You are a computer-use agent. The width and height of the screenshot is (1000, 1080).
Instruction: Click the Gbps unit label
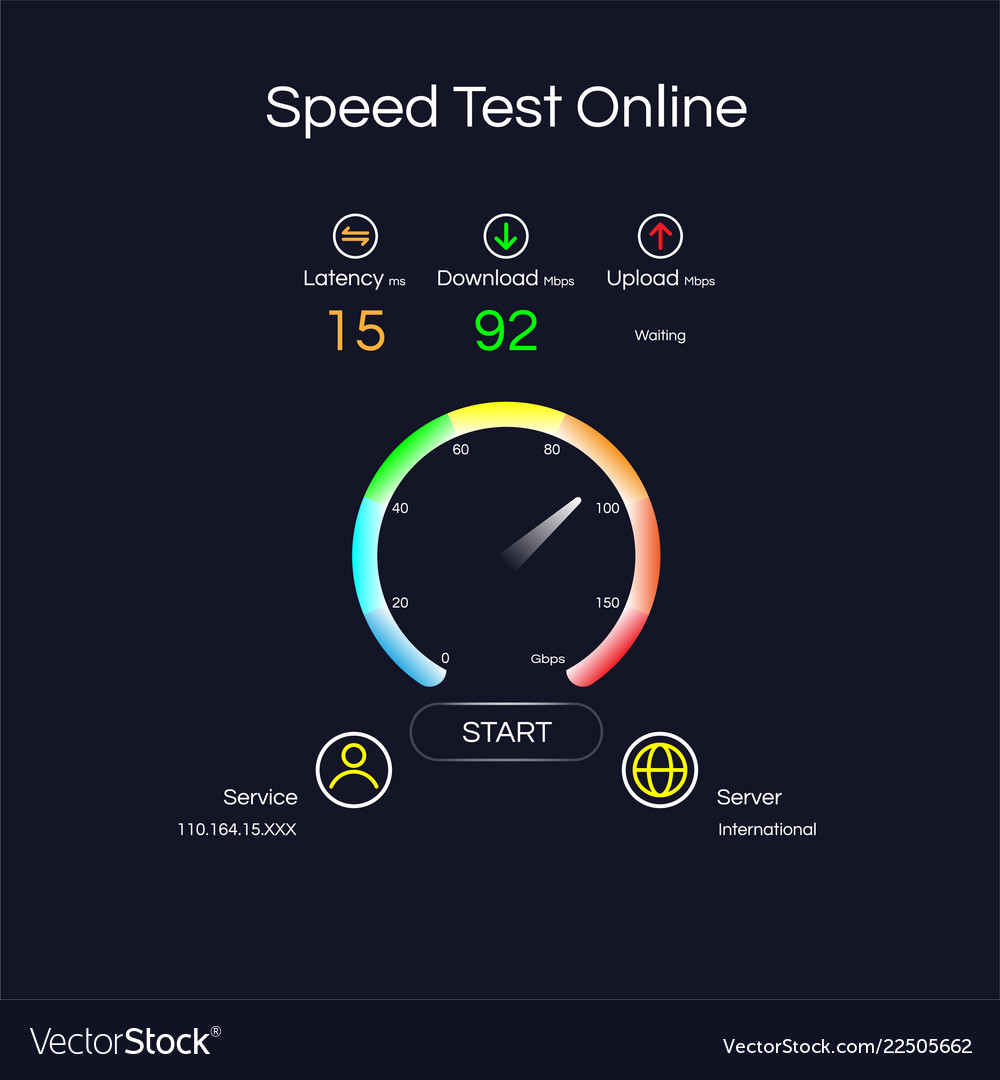[548, 659]
